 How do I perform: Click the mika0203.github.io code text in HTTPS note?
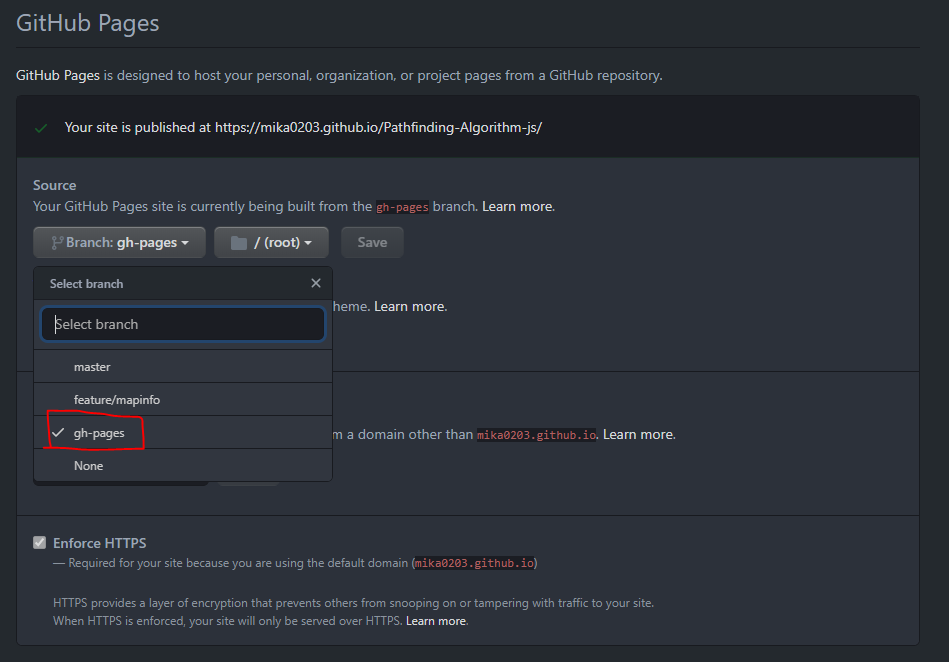click(x=474, y=563)
